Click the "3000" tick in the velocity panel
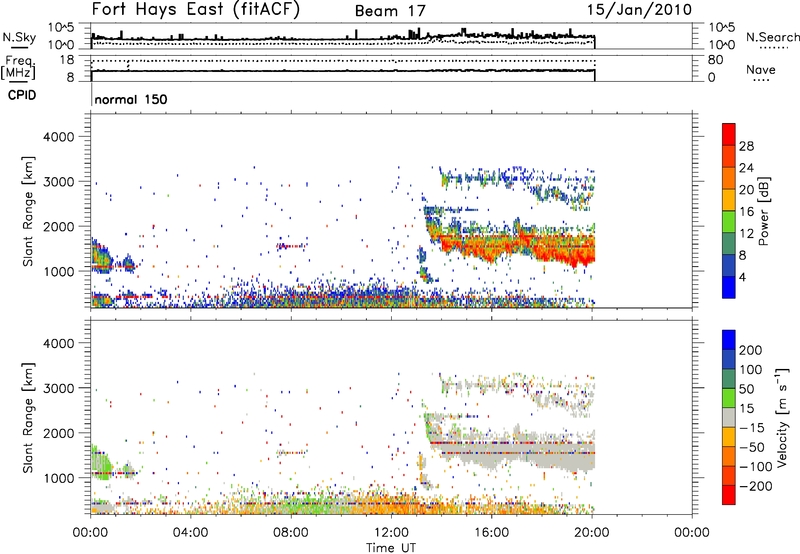The height and width of the screenshot is (554, 800). click(x=58, y=388)
